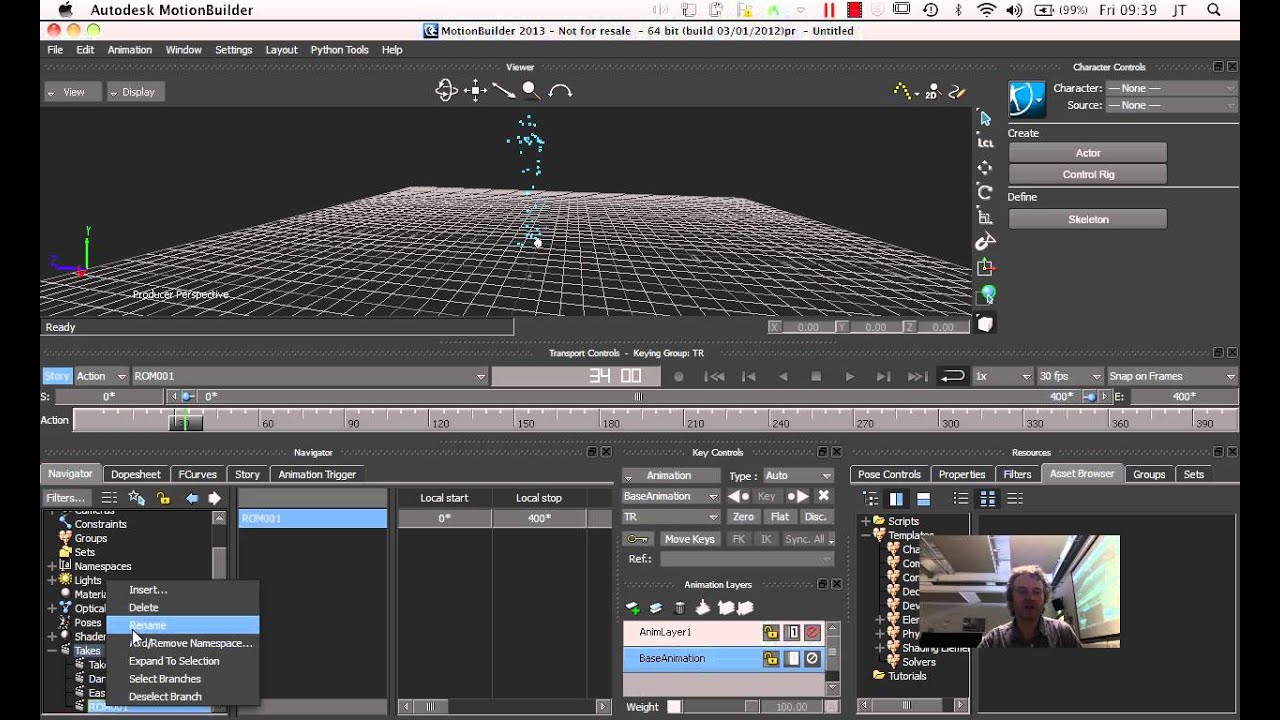Open the macOS Wi-Fi status menu
This screenshot has width=1280, height=720.
(x=986, y=10)
